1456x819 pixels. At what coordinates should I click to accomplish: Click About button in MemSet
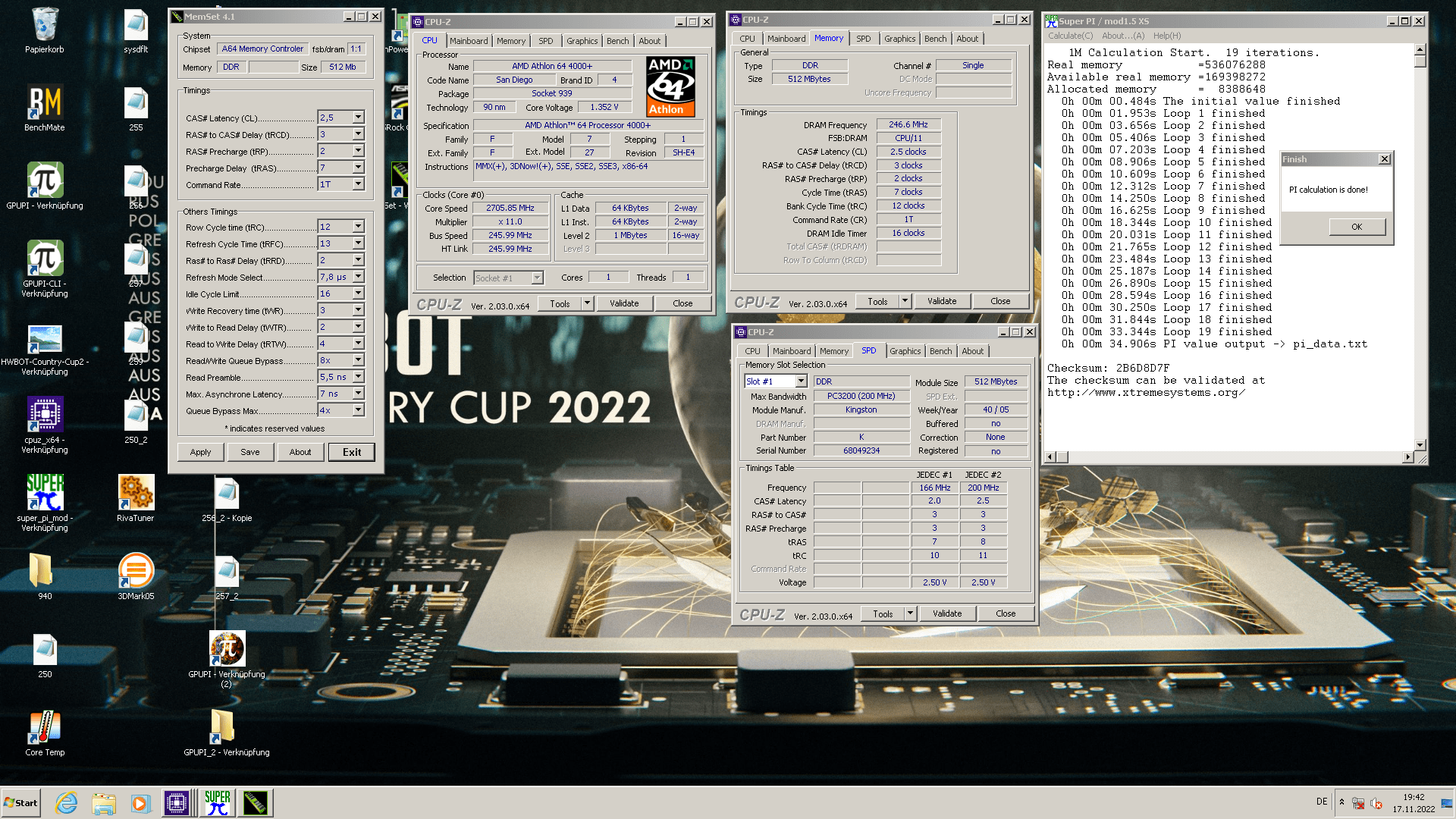coord(300,452)
